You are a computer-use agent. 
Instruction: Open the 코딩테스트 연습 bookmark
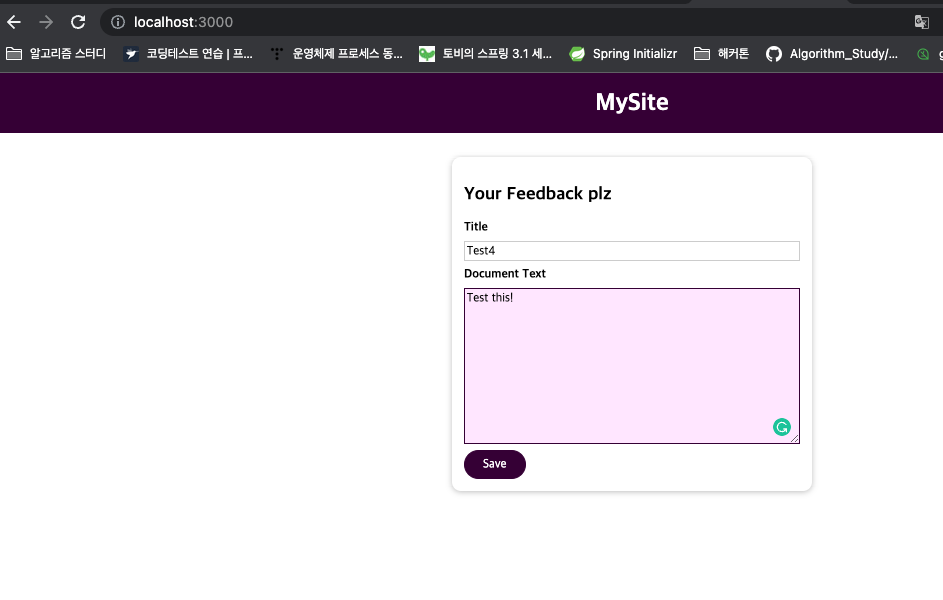pos(188,54)
